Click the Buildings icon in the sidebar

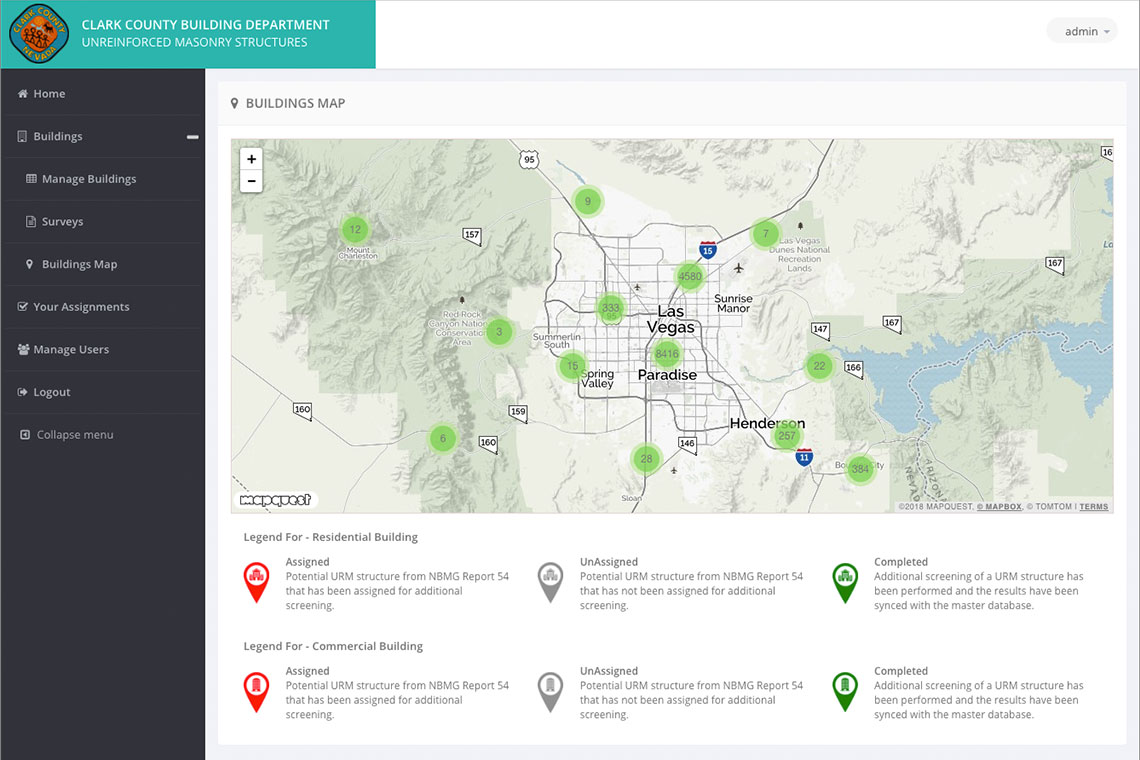click(x=23, y=137)
